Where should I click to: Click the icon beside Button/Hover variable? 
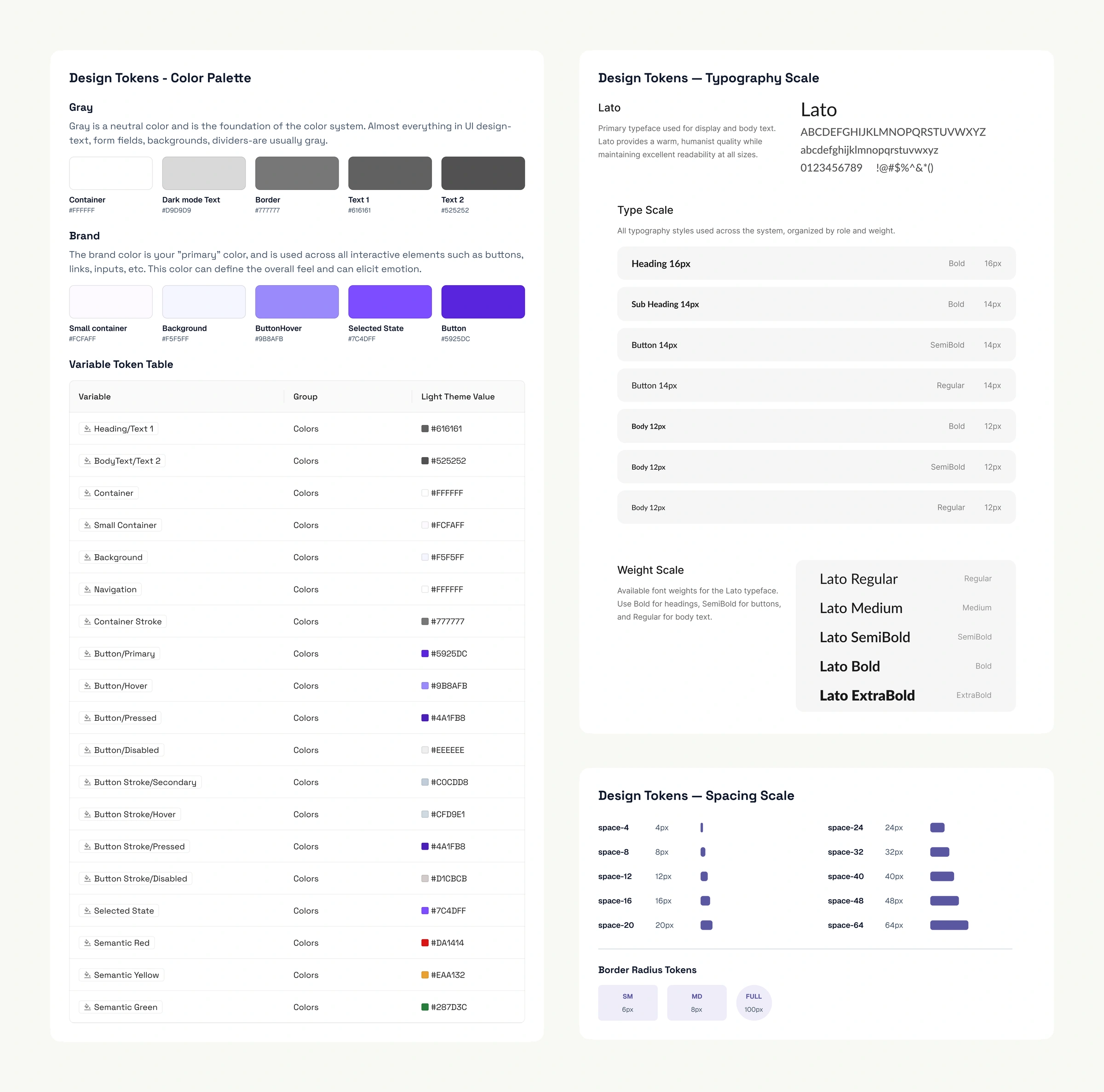pyautogui.click(x=87, y=685)
